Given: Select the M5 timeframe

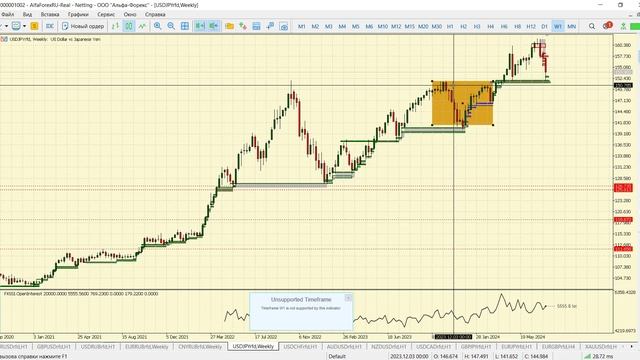Looking at the screenshot, I should tap(356, 26).
